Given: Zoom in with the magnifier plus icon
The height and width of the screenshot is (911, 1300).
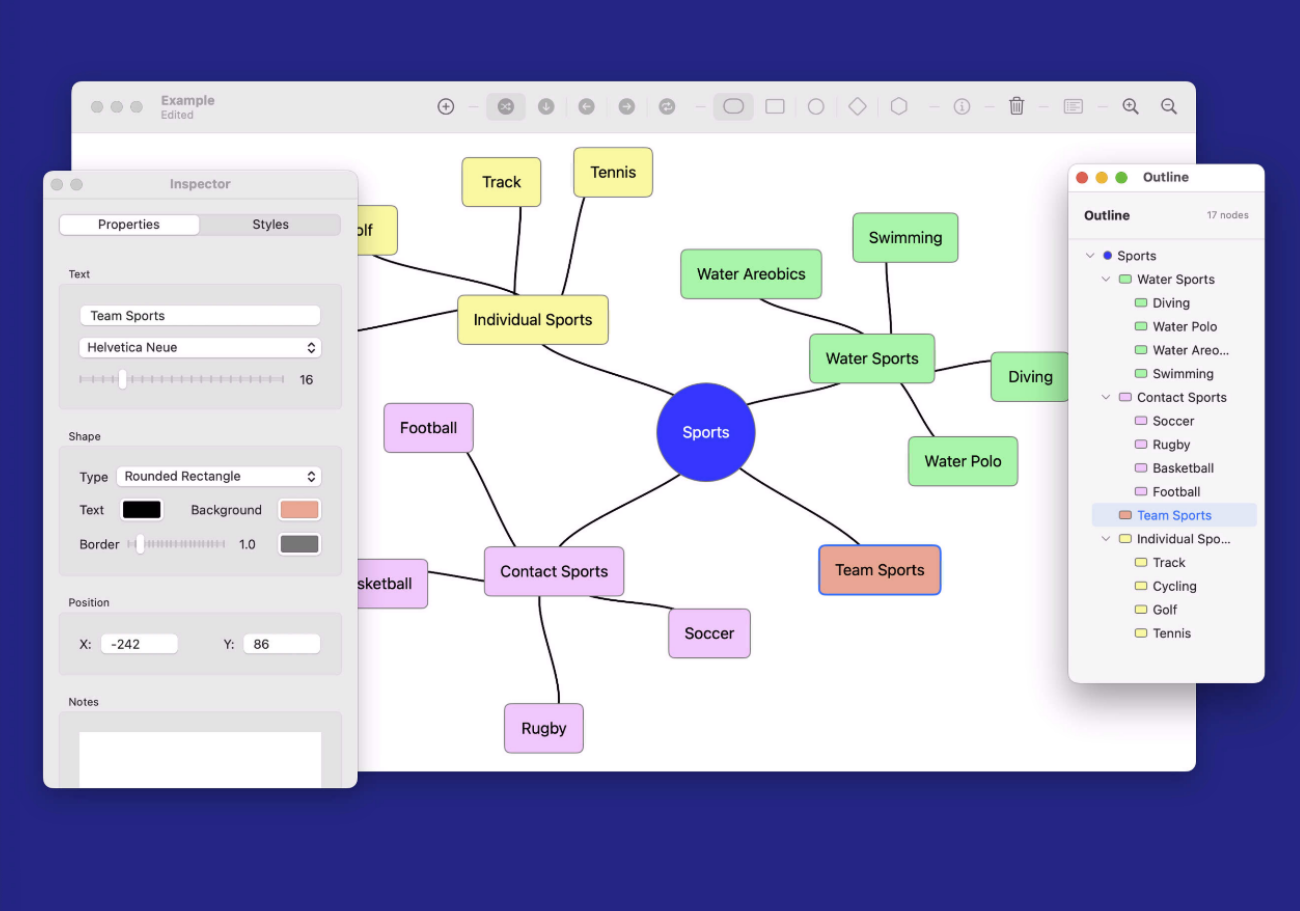Looking at the screenshot, I should coord(1130,106).
